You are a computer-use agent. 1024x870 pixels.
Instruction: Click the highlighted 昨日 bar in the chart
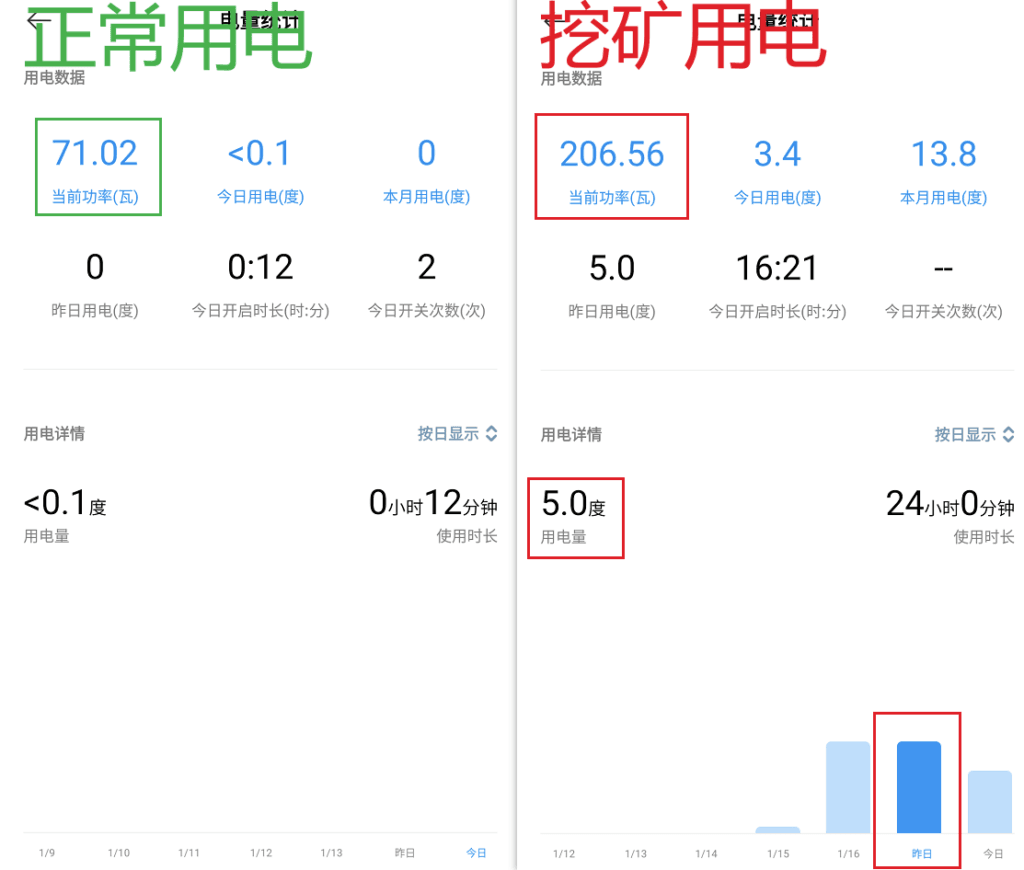917,785
